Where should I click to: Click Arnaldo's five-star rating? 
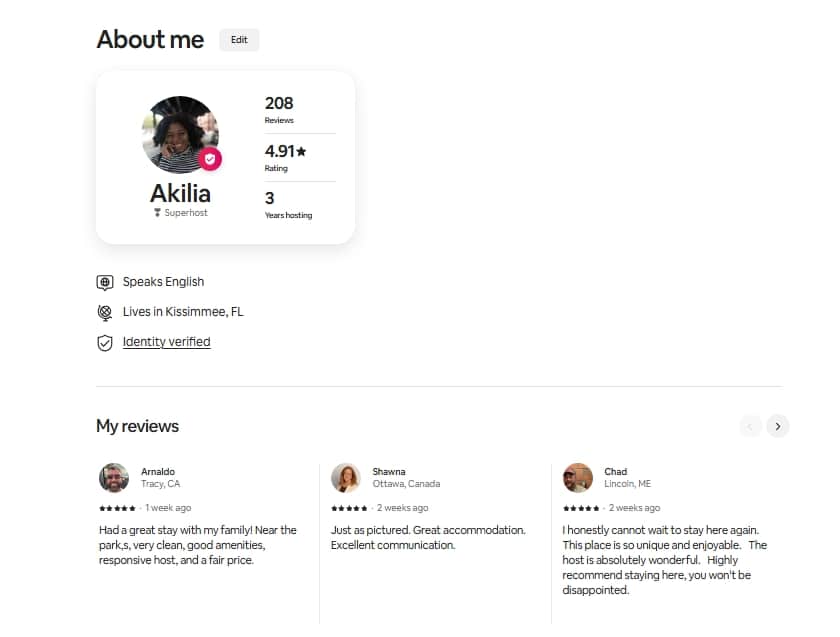(117, 508)
